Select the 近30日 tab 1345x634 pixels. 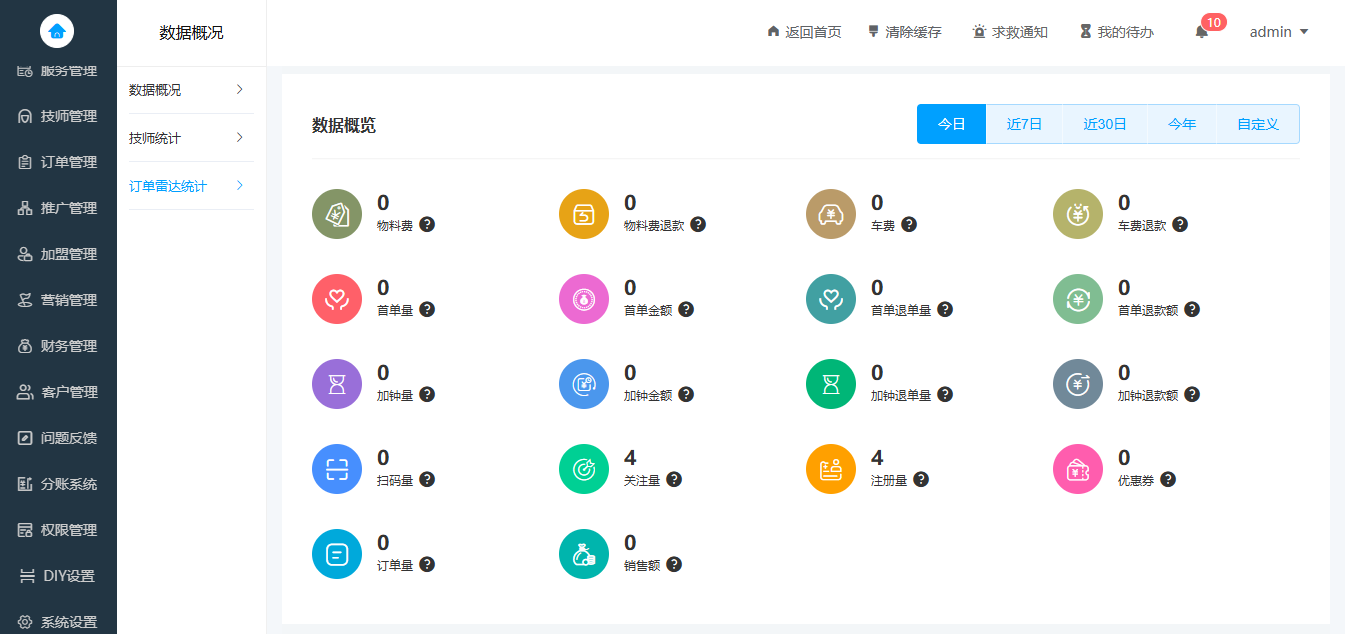1102,123
